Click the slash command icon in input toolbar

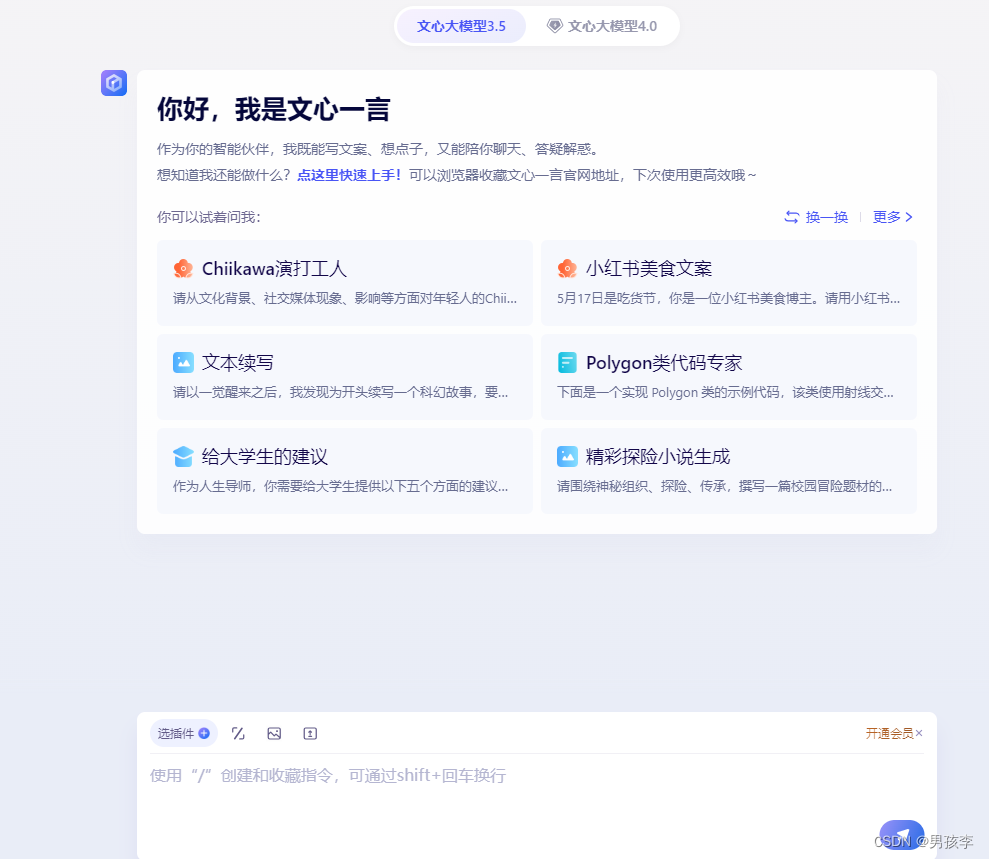(x=238, y=733)
